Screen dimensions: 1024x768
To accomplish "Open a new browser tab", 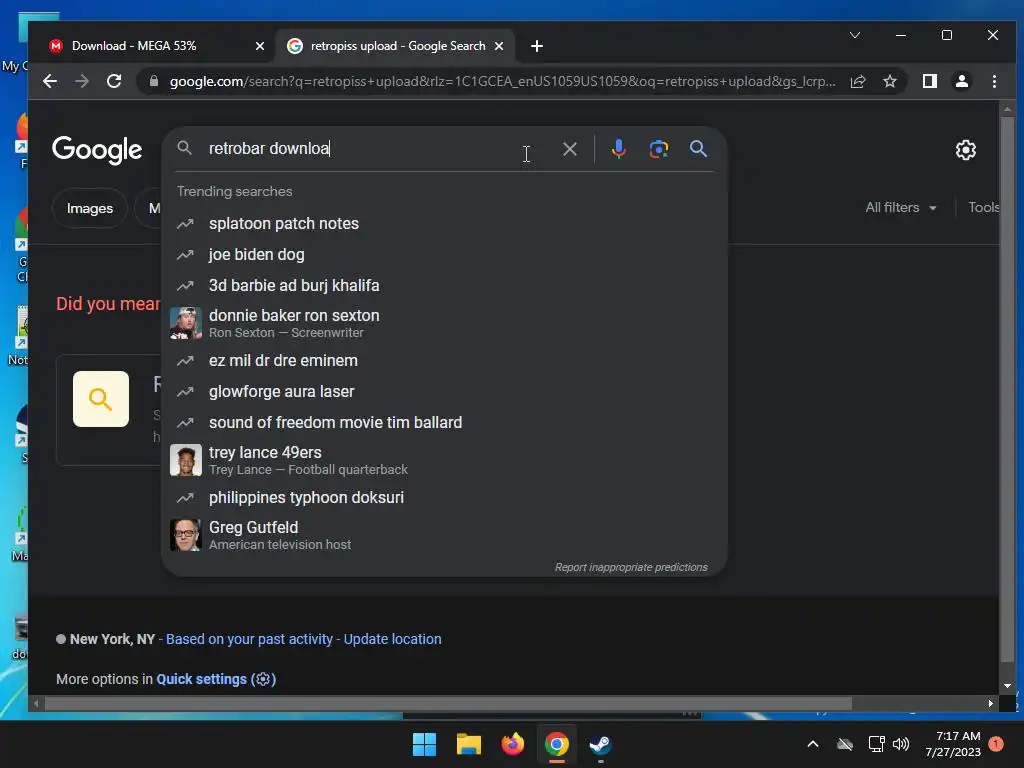I will tap(537, 46).
